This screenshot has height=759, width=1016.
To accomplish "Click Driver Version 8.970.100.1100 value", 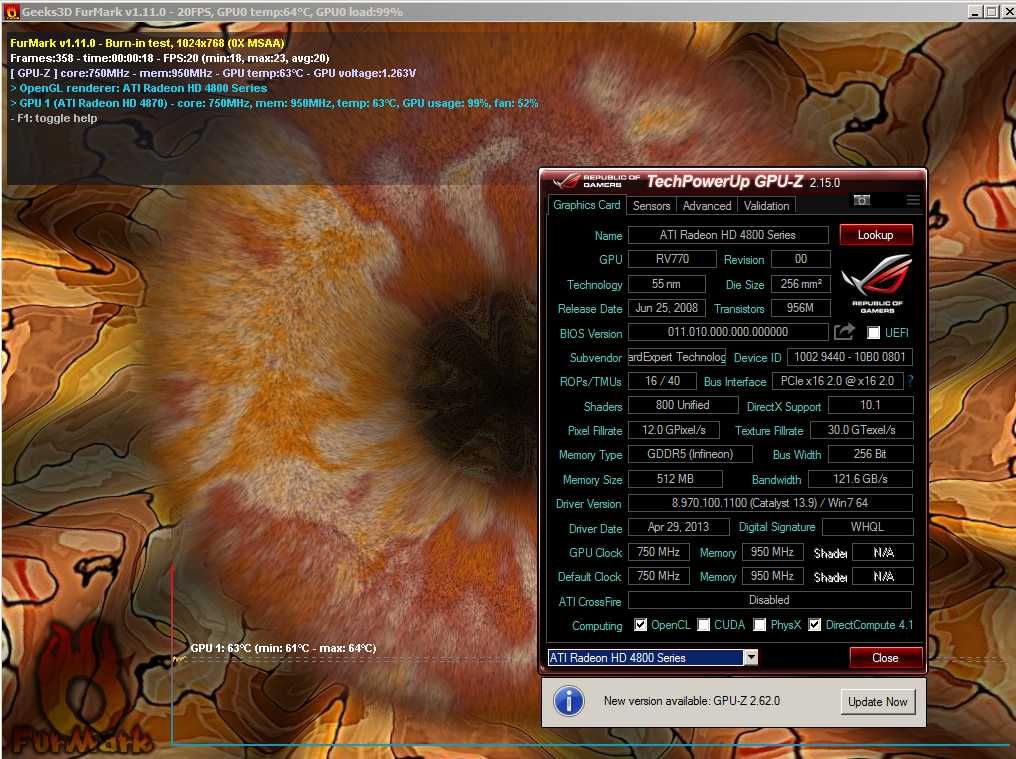I will (x=770, y=503).
